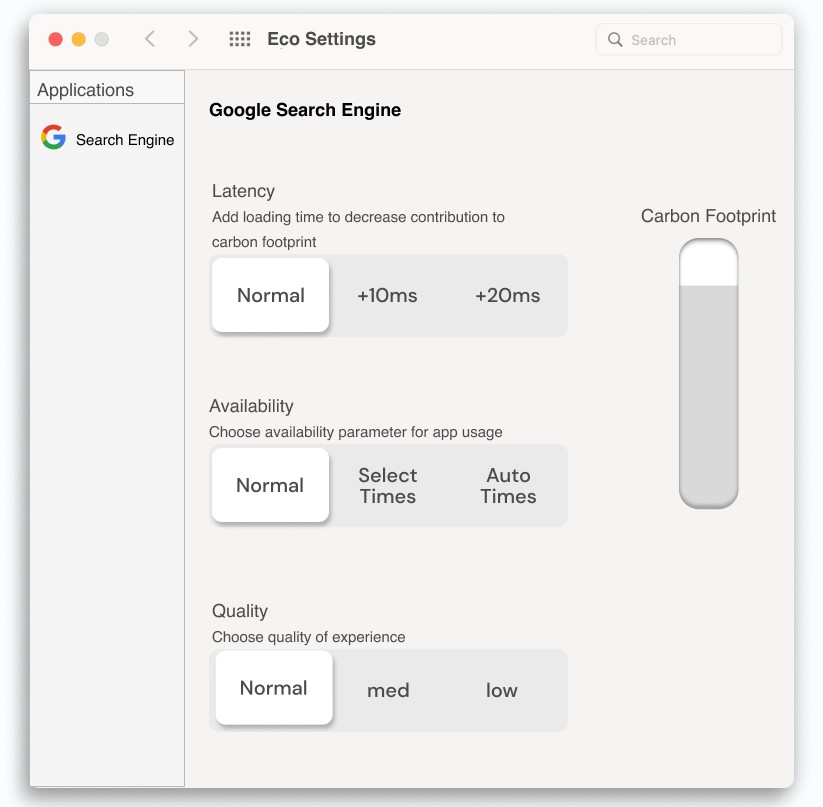Click the red close window button

(x=56, y=40)
